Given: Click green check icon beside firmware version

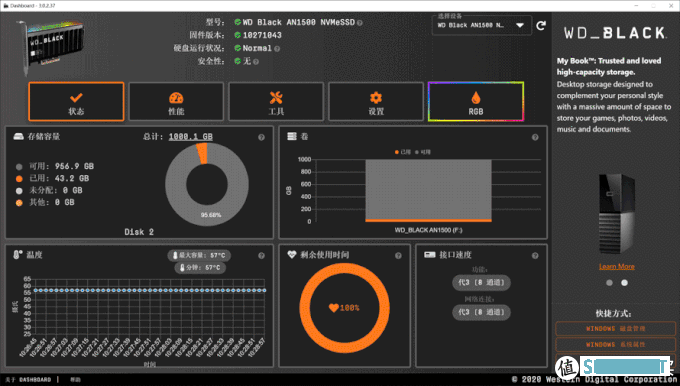Looking at the screenshot, I should pos(237,35).
